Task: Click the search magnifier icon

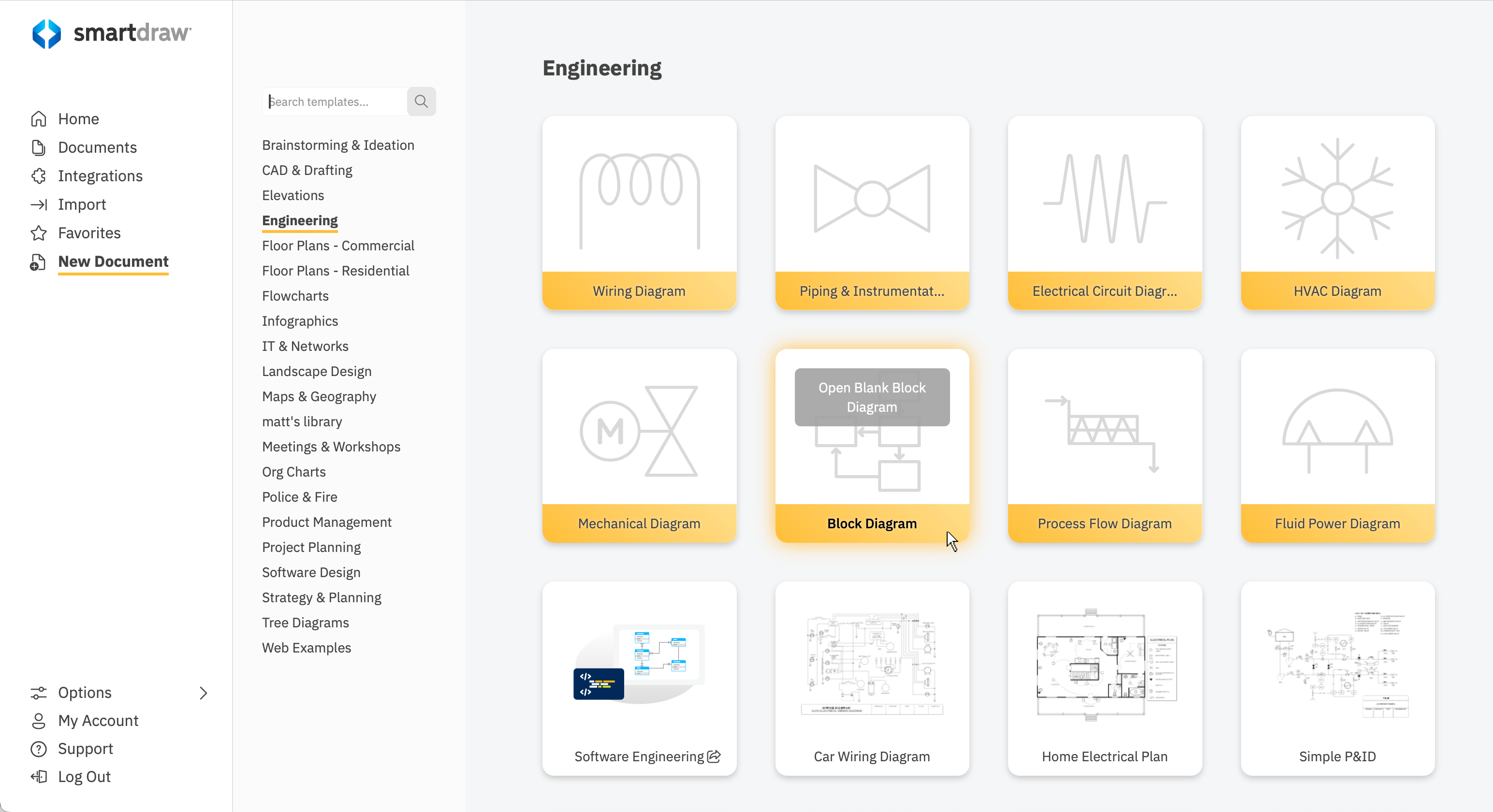Action: (421, 101)
